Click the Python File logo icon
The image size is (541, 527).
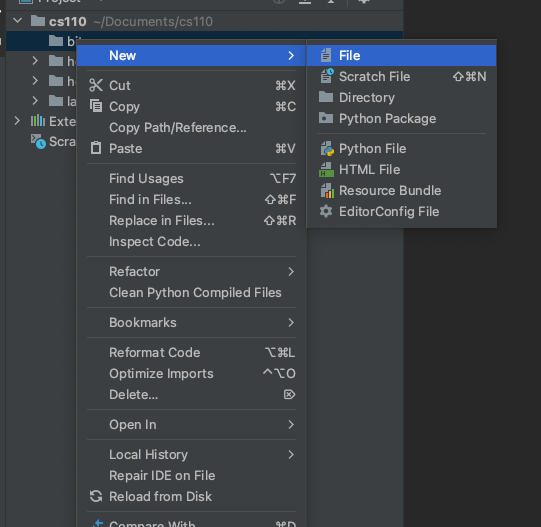(x=327, y=149)
